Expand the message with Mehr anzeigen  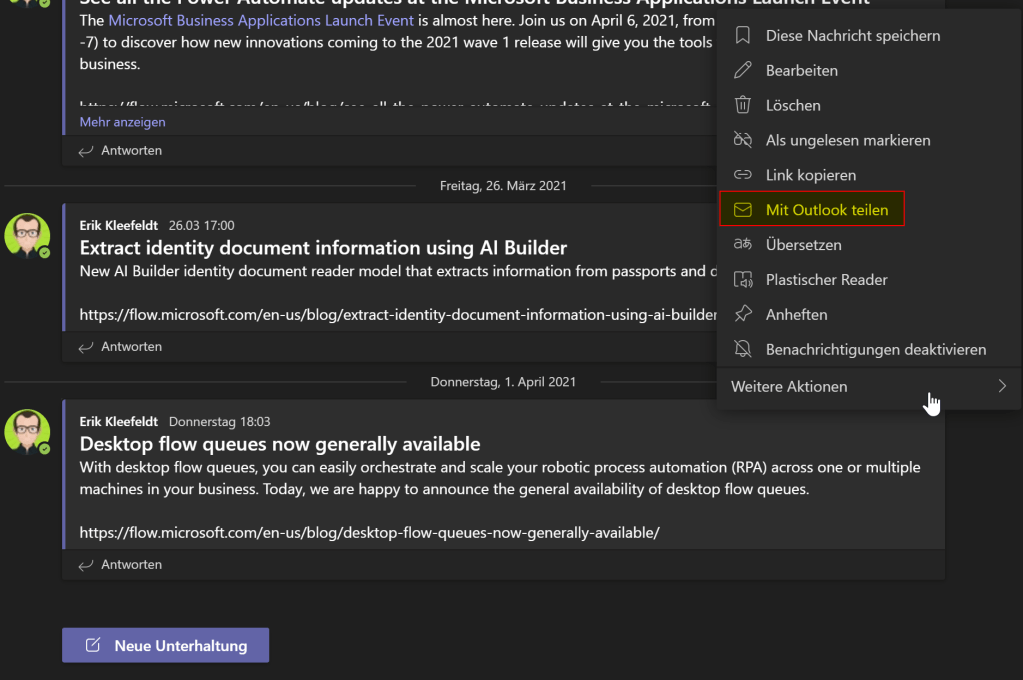(x=122, y=122)
